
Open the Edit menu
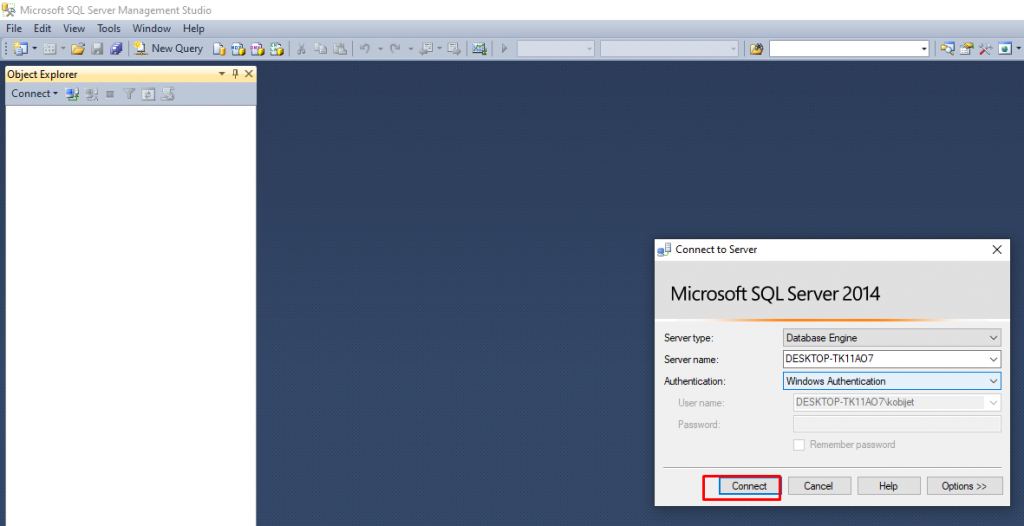pos(42,28)
